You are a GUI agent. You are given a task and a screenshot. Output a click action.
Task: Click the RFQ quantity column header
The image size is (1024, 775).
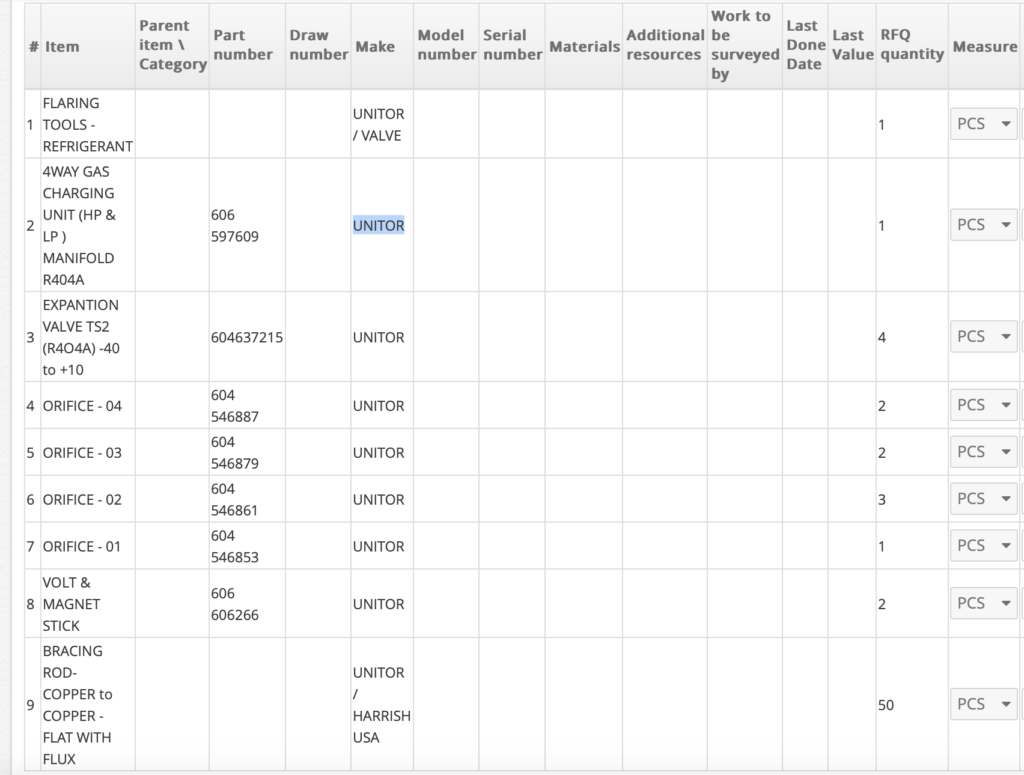click(911, 45)
